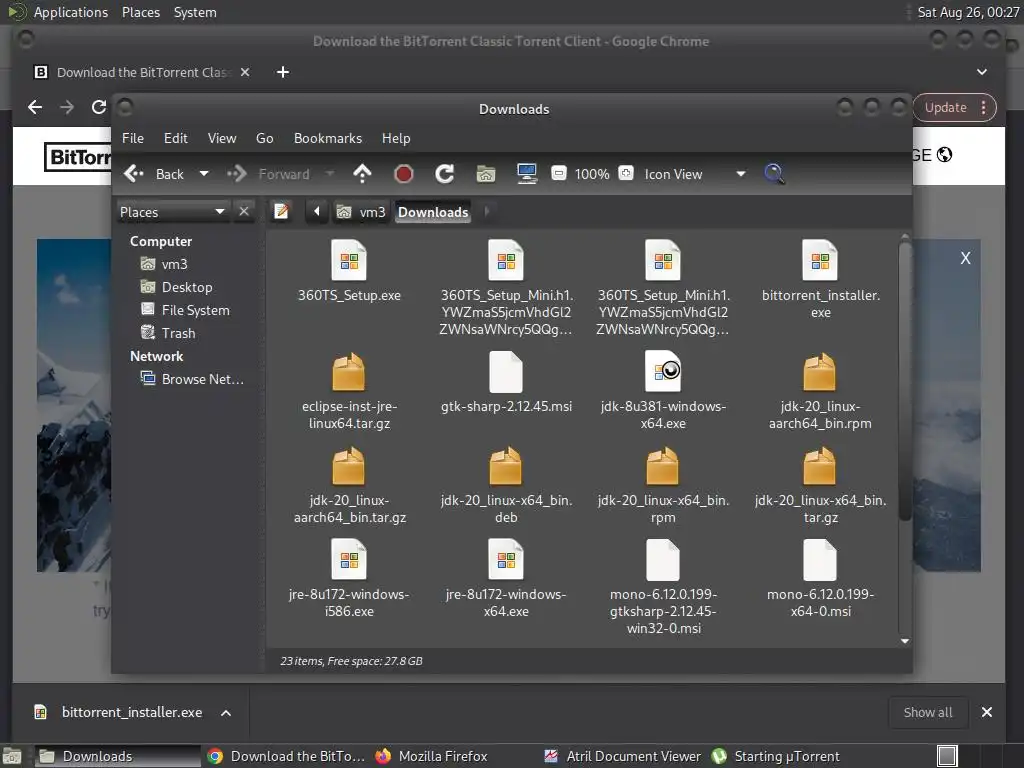Close the BitTorrent Chrome tab

[245, 72]
